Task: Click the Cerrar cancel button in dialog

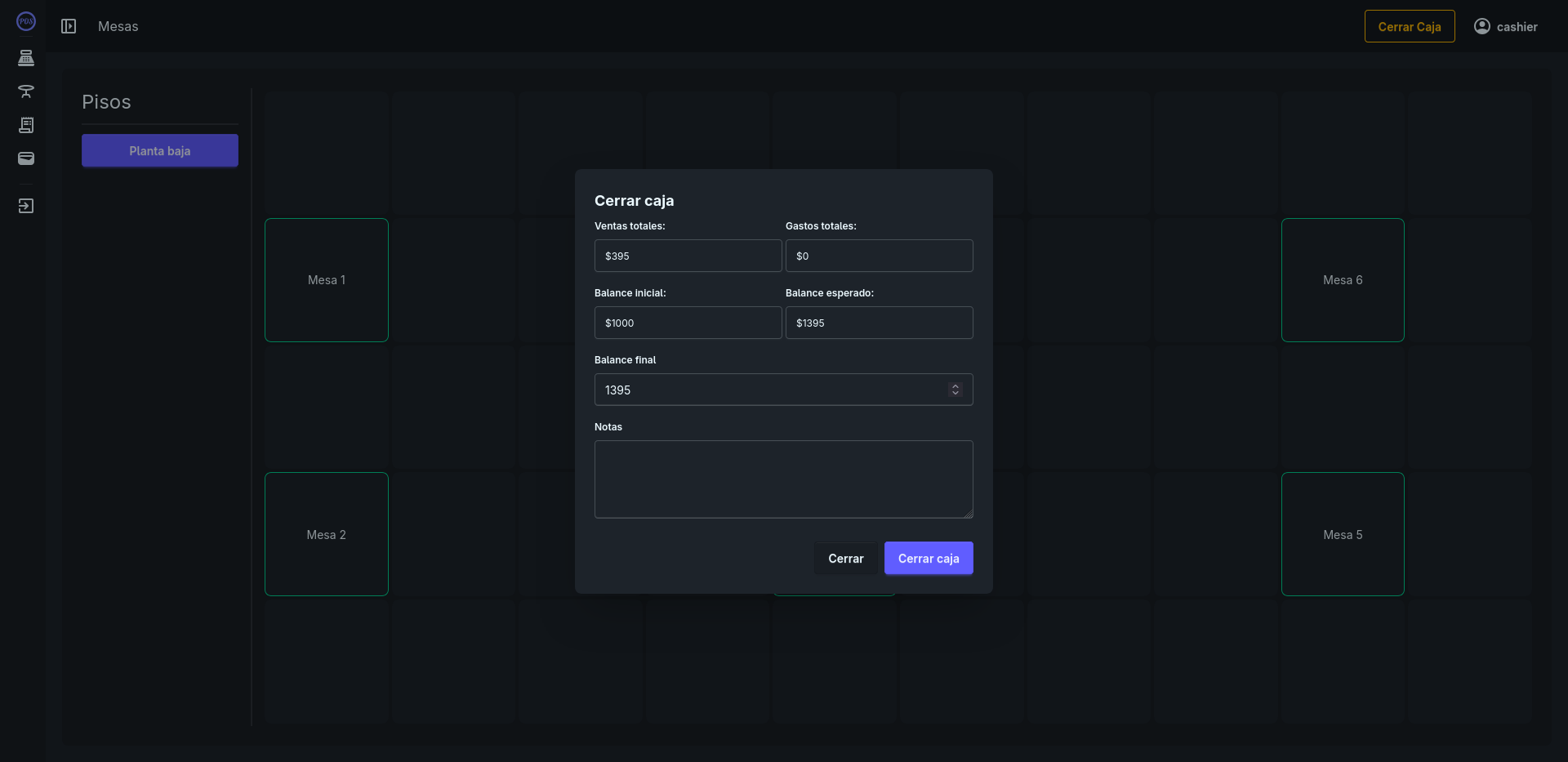Action: tap(845, 559)
